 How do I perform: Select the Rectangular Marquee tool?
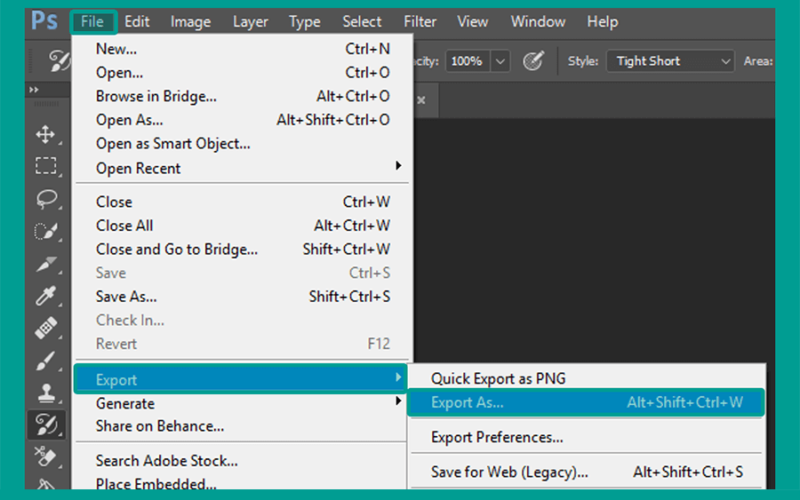coord(45,166)
